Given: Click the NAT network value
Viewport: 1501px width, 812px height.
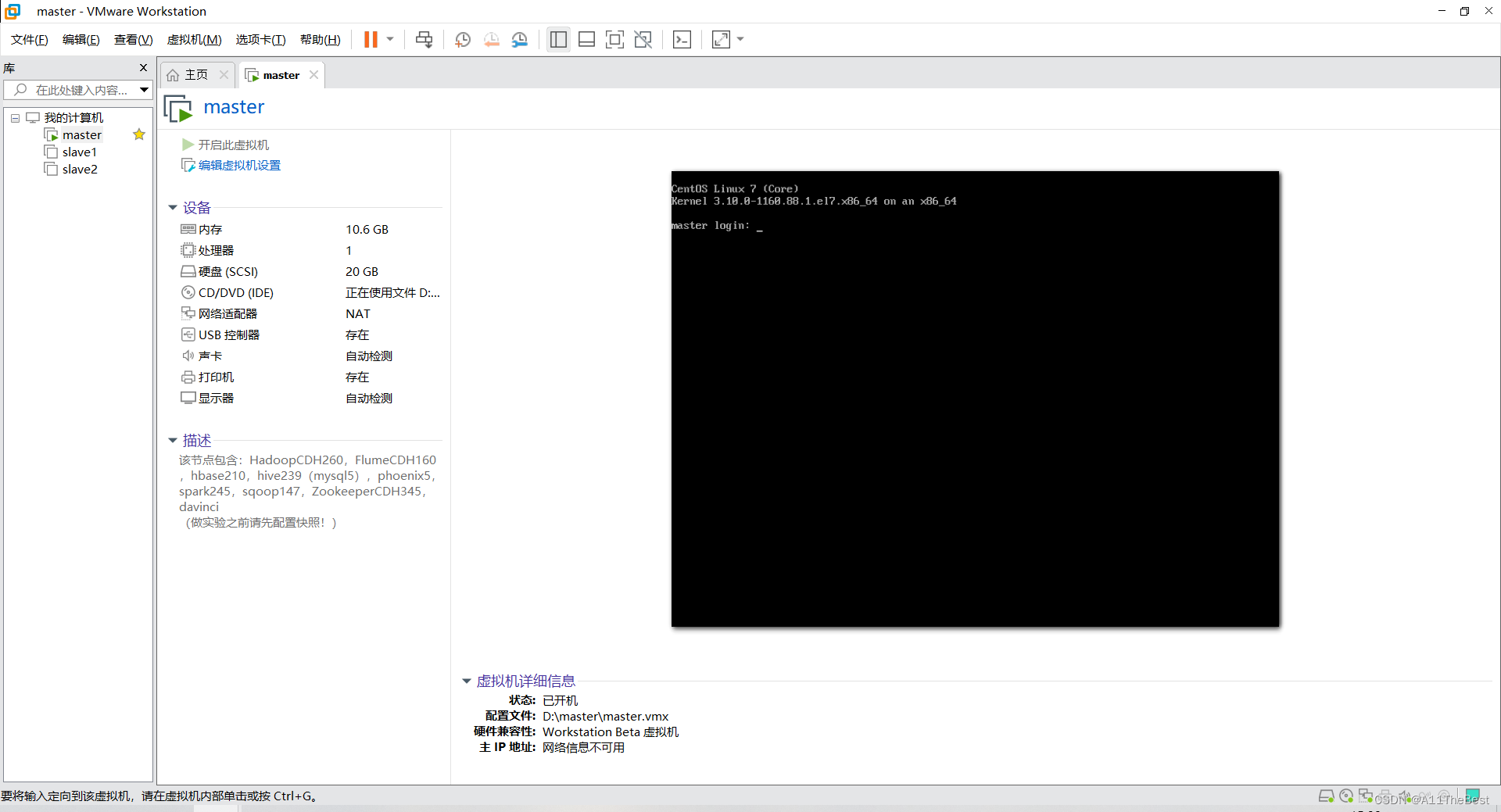Looking at the screenshot, I should point(358,314).
